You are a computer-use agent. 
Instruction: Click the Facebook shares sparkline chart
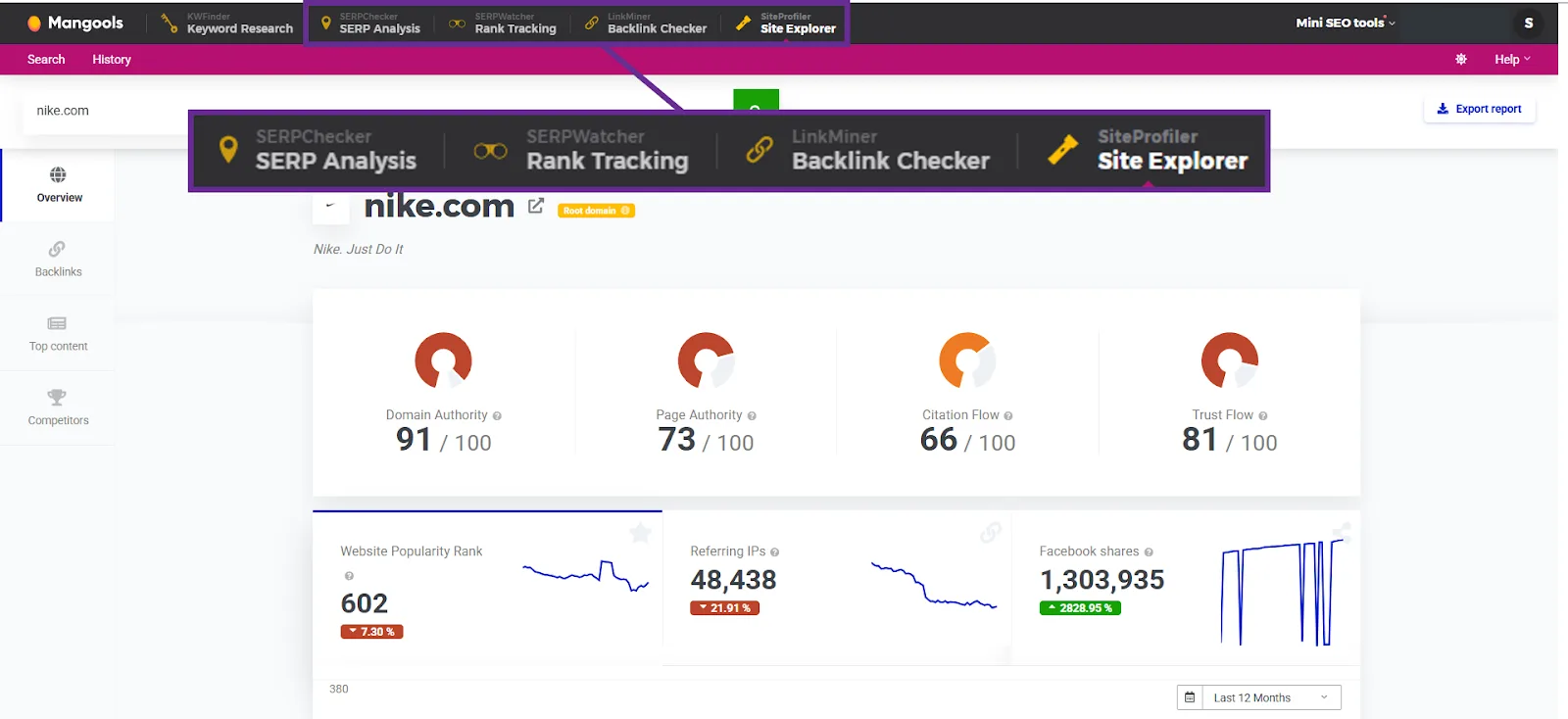click(1282, 593)
